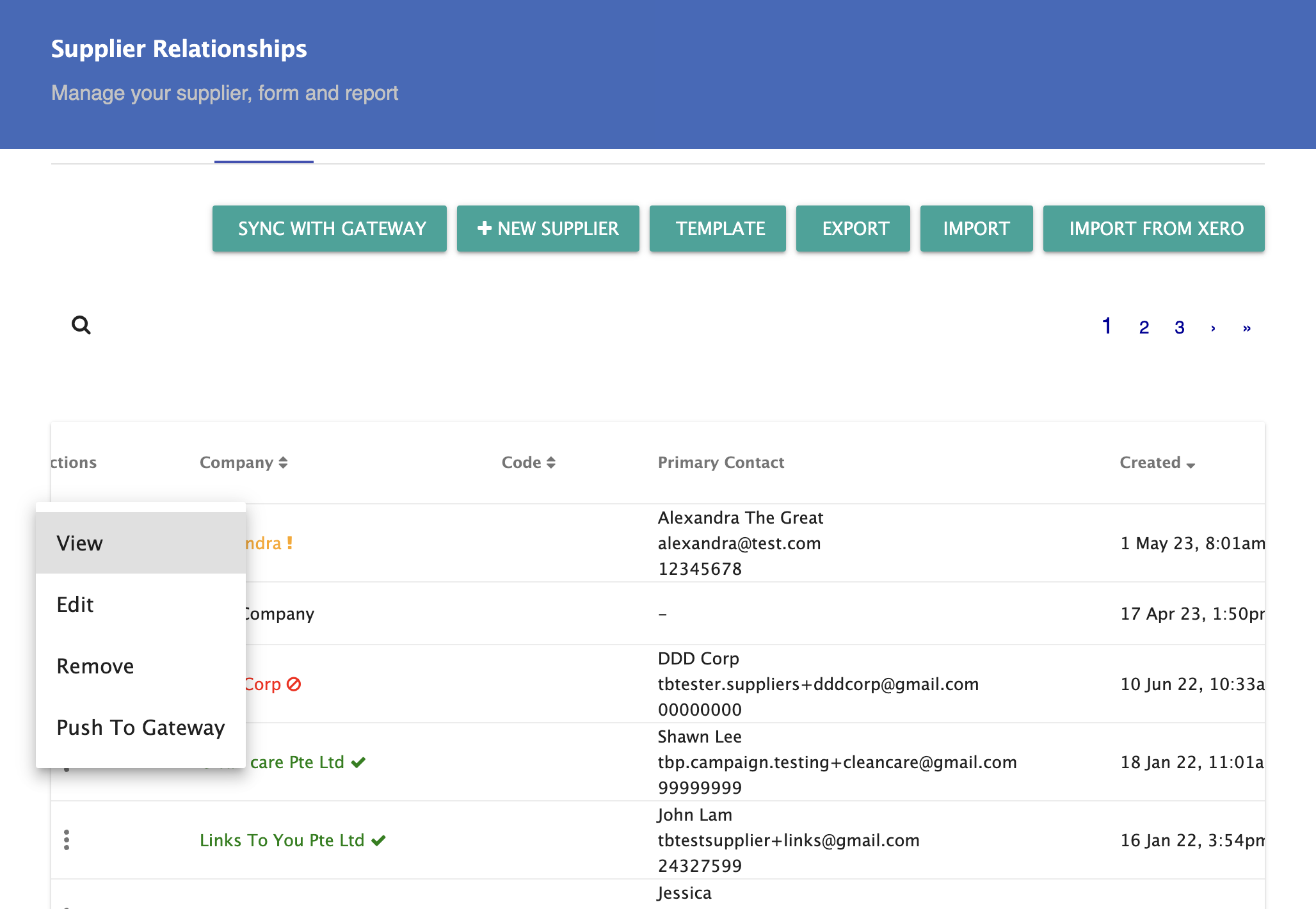The width and height of the screenshot is (1316, 909).
Task: Click the created date 16 Jan 22
Action: tap(1192, 840)
